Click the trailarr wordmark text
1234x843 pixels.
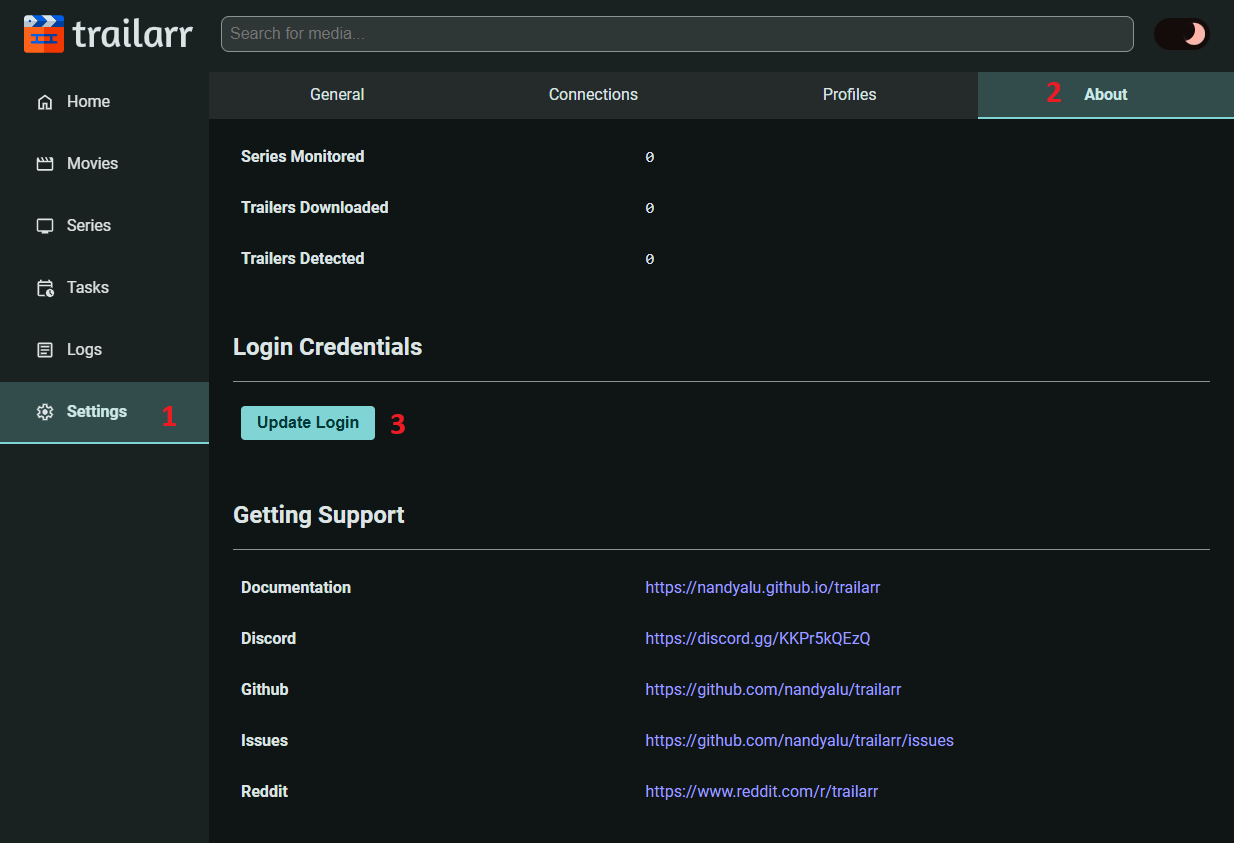133,34
